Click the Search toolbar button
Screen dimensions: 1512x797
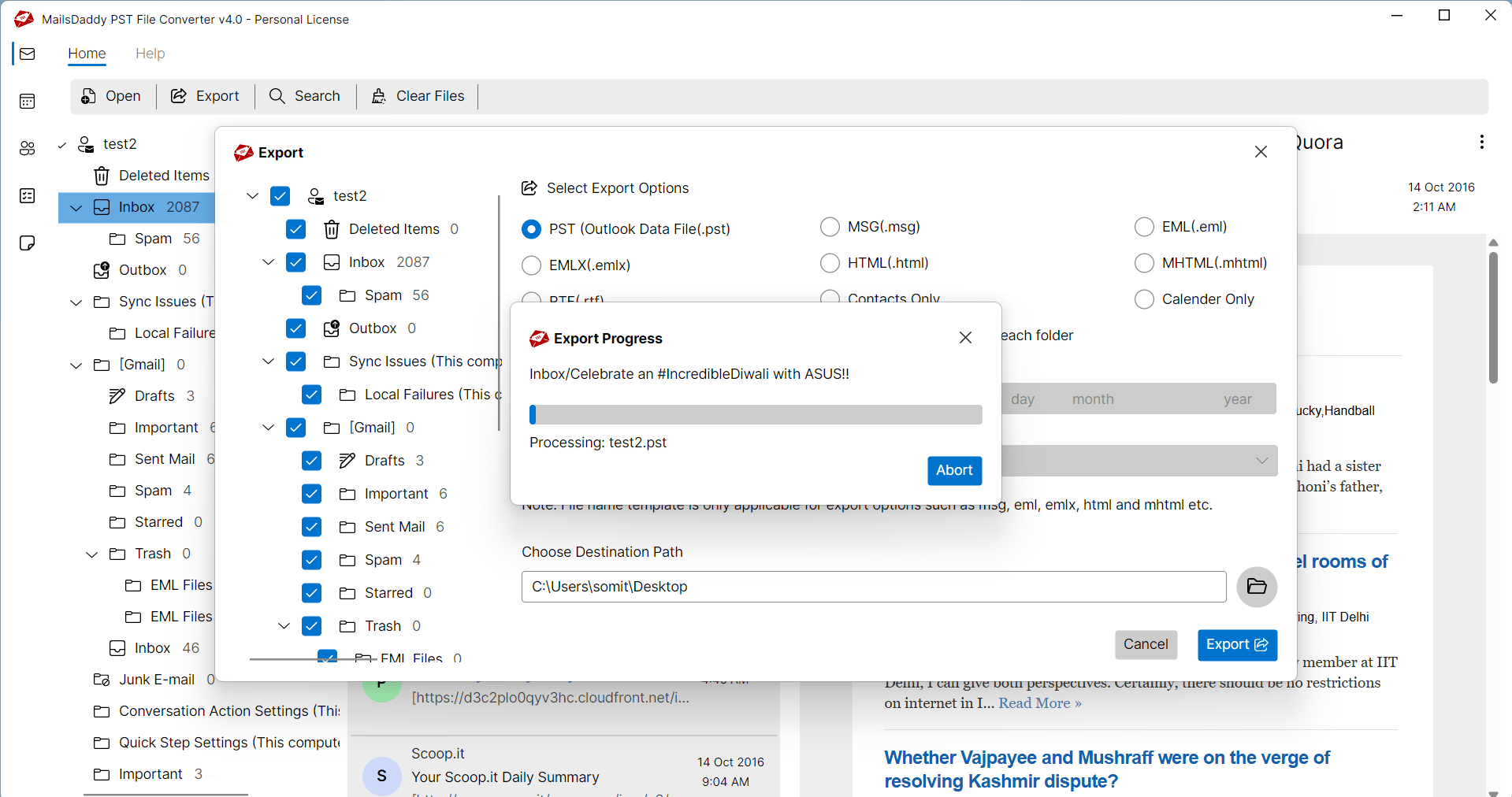click(305, 96)
